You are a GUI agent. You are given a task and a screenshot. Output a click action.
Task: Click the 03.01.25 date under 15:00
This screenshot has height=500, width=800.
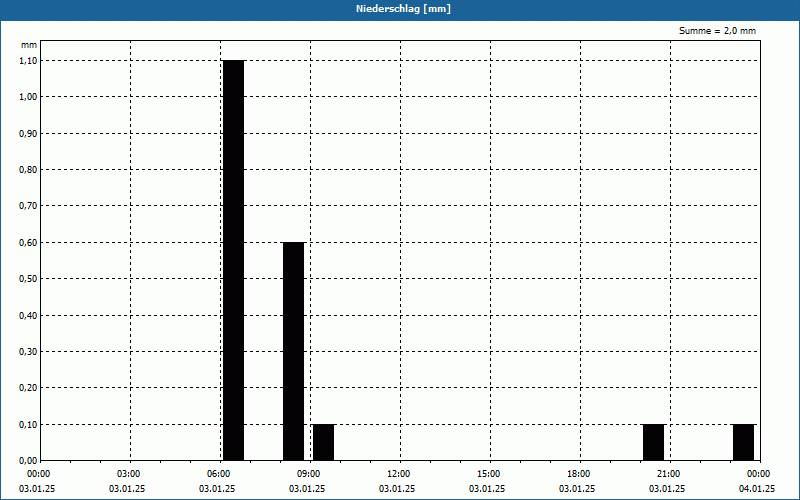(487, 489)
